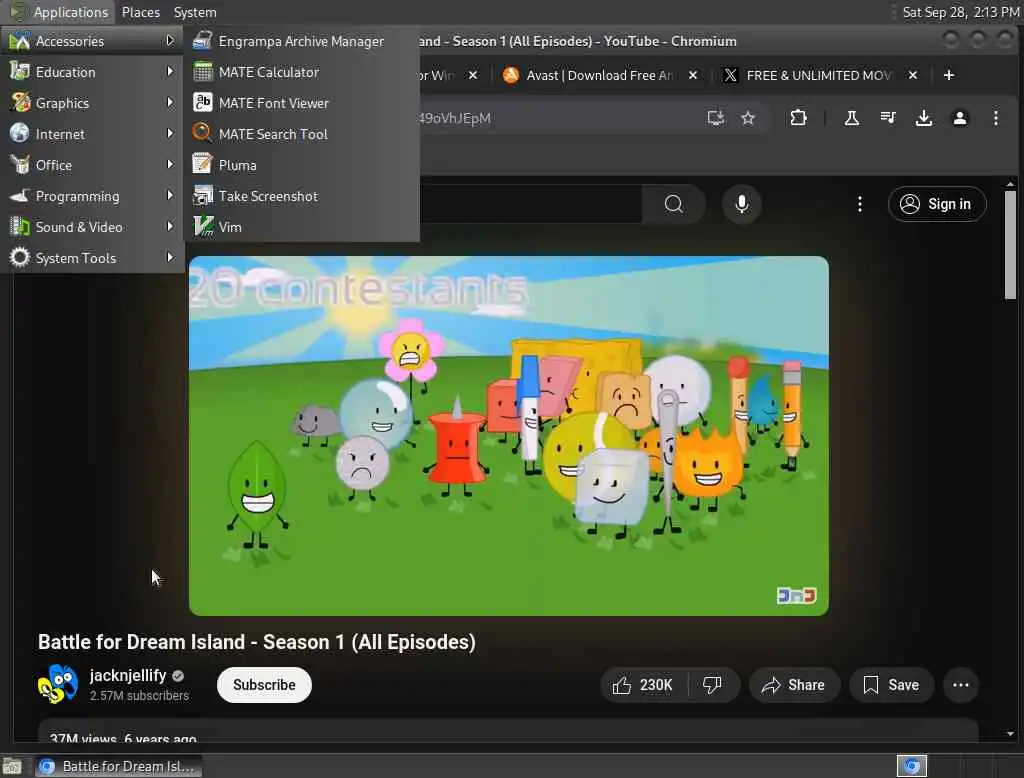
Task: Start voice search with microphone icon
Action: [x=741, y=204]
